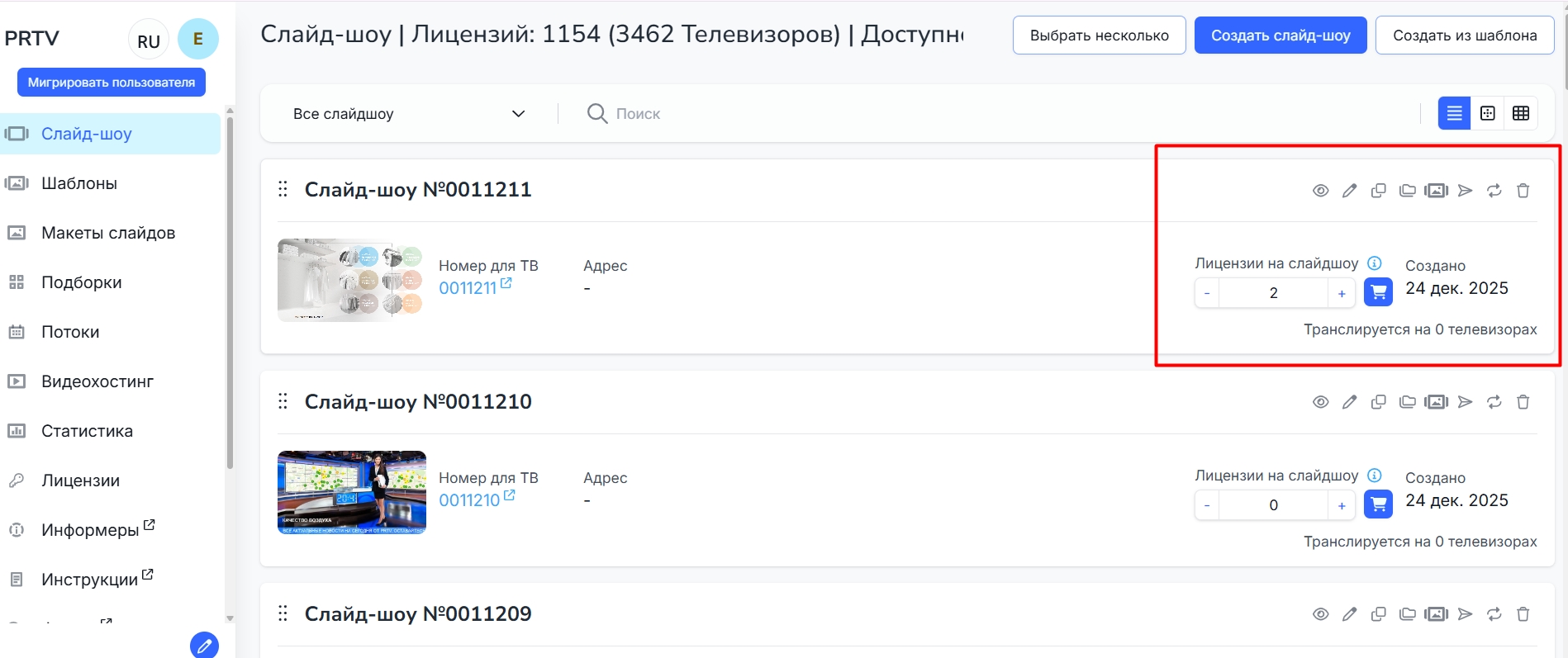Open TV number link 0011210

tap(469, 500)
